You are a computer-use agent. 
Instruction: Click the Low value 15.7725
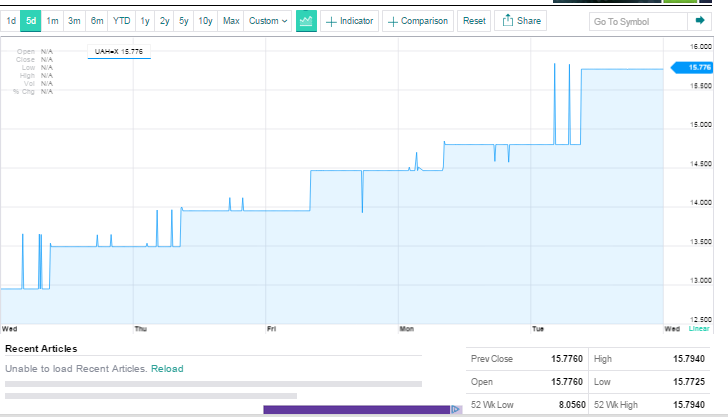coord(689,382)
